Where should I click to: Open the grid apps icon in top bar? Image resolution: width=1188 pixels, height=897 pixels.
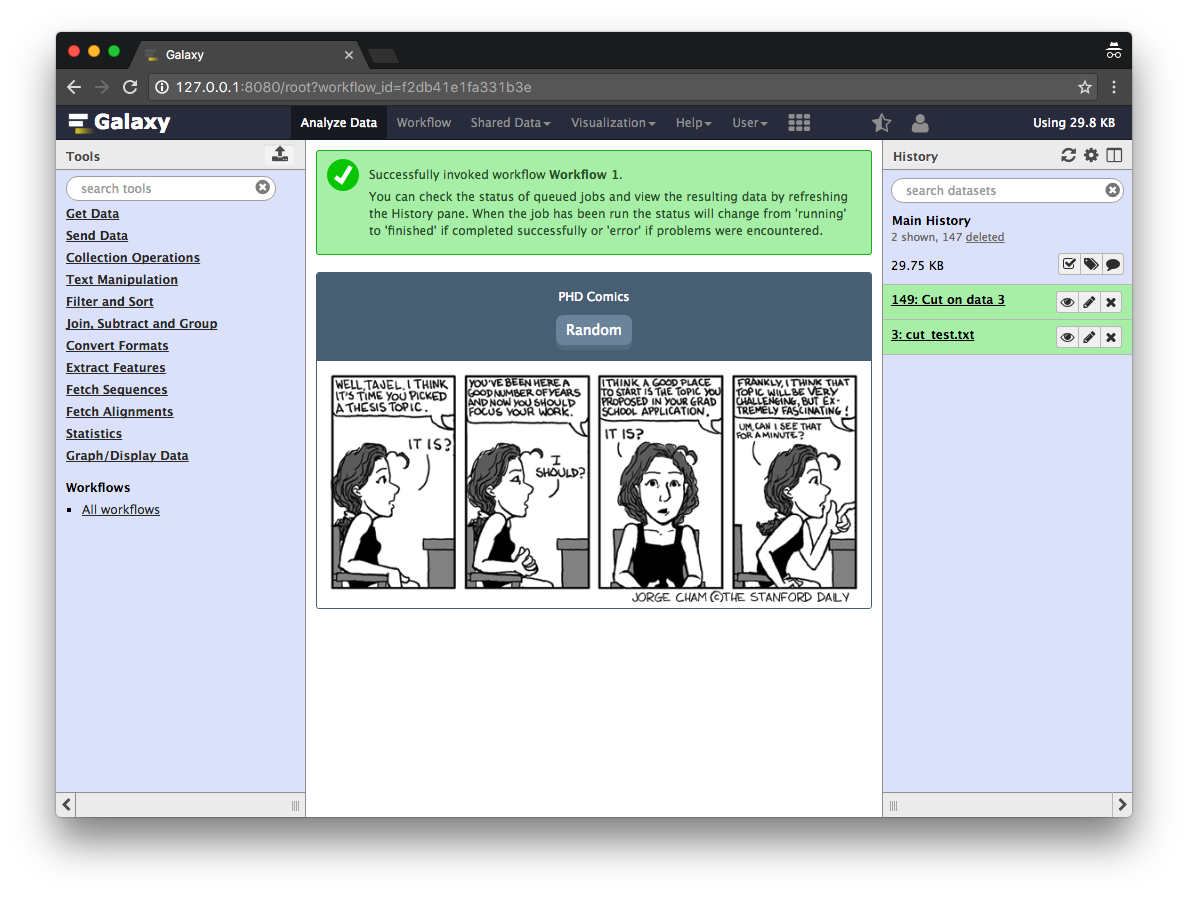click(799, 123)
